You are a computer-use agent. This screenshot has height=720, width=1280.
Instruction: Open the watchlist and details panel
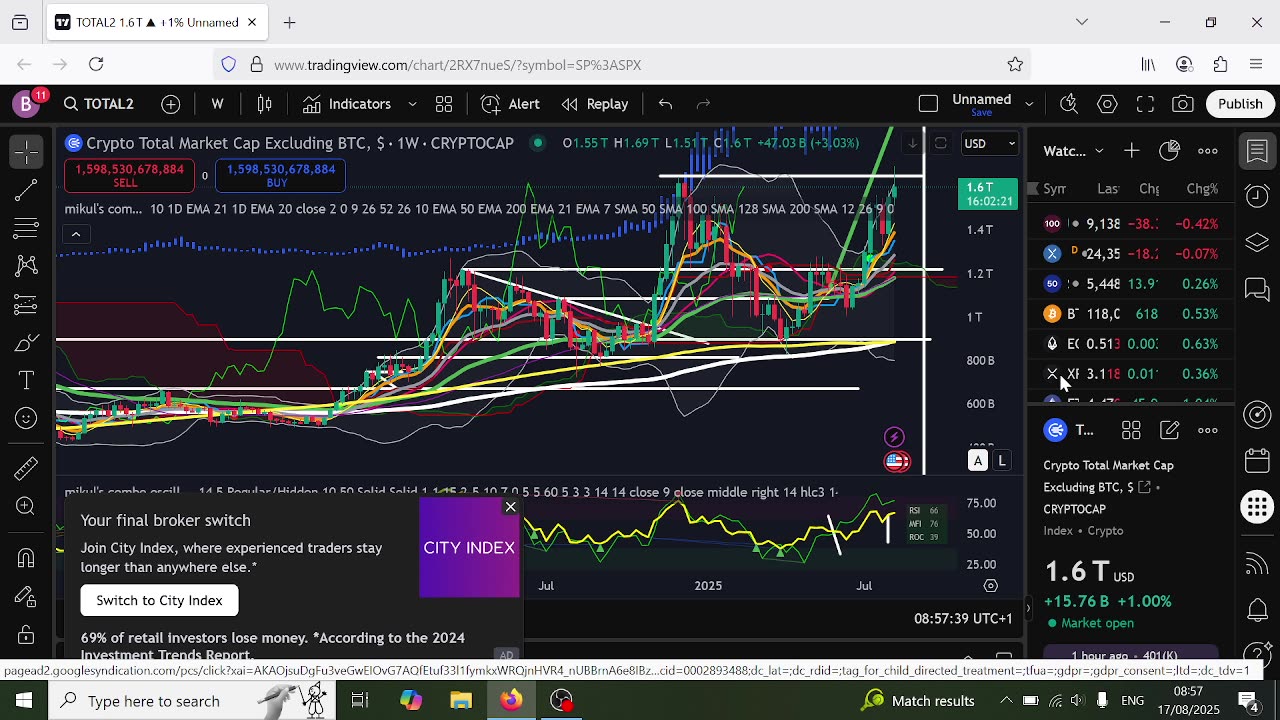(x=1257, y=152)
